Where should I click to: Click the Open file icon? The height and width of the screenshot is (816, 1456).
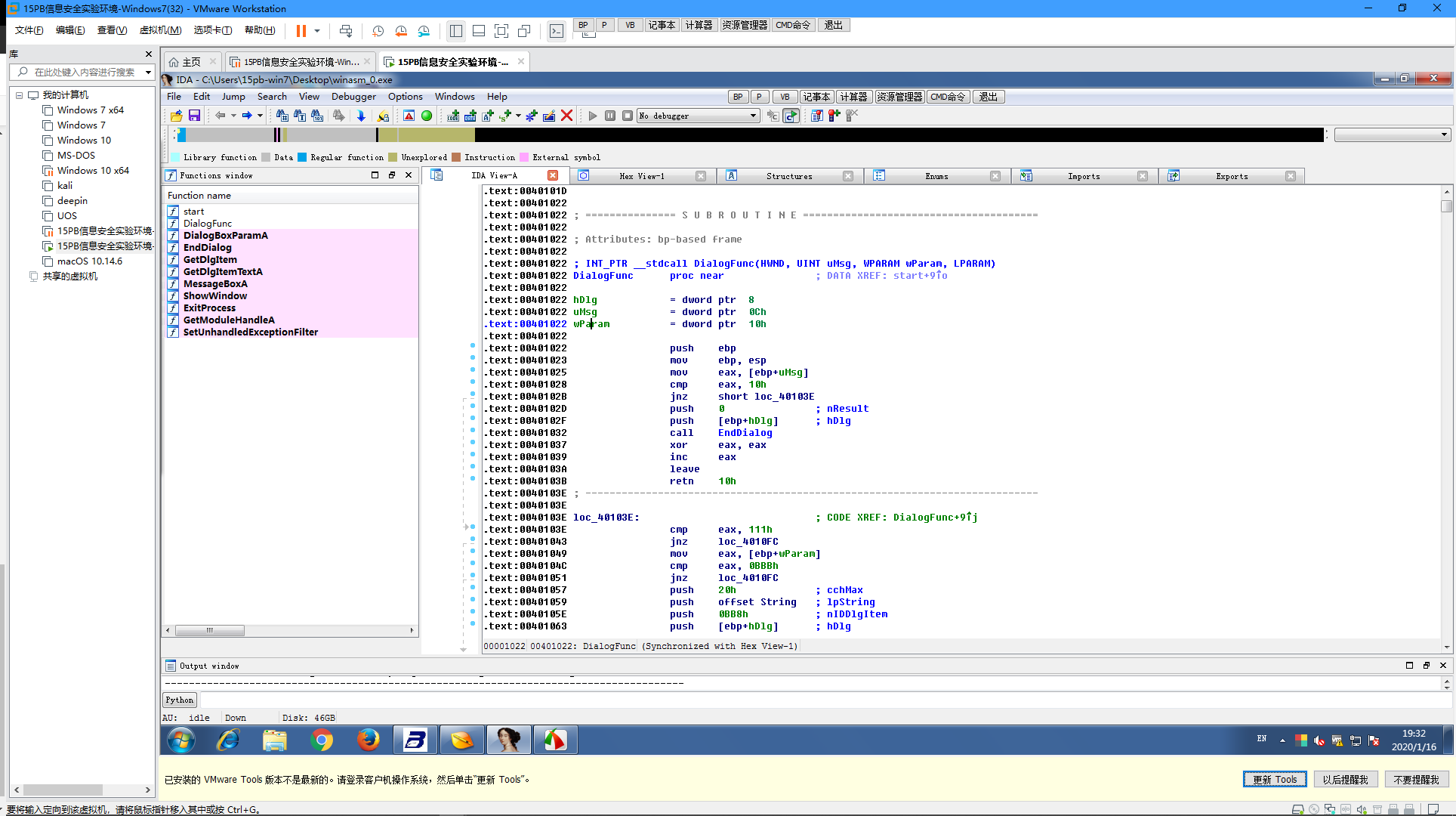[x=176, y=116]
